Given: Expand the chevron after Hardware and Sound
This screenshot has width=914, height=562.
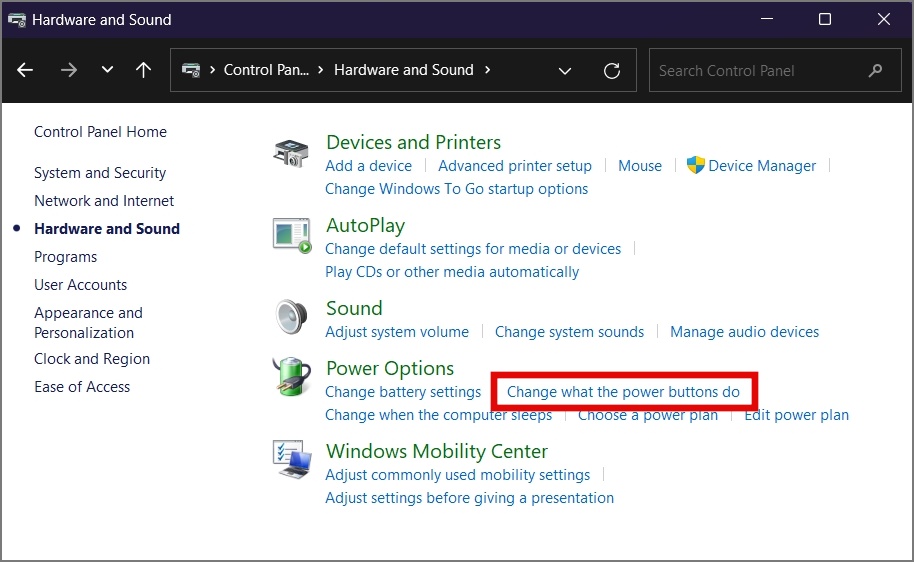Looking at the screenshot, I should [488, 70].
